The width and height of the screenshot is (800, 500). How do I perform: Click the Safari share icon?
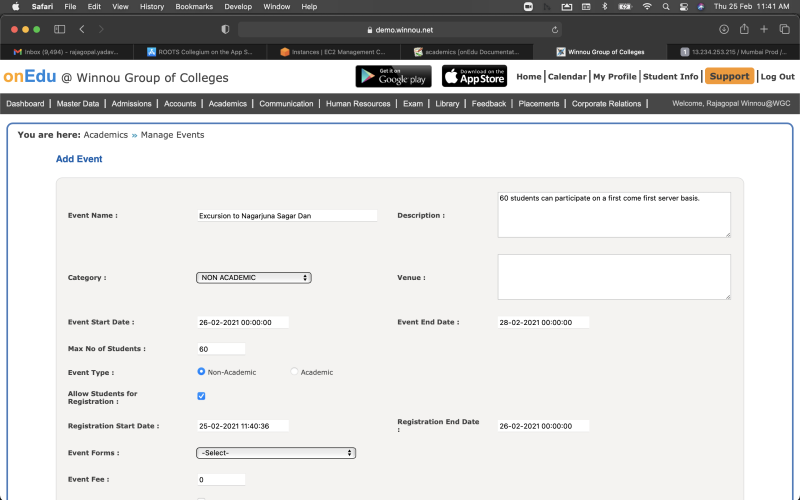pos(744,30)
